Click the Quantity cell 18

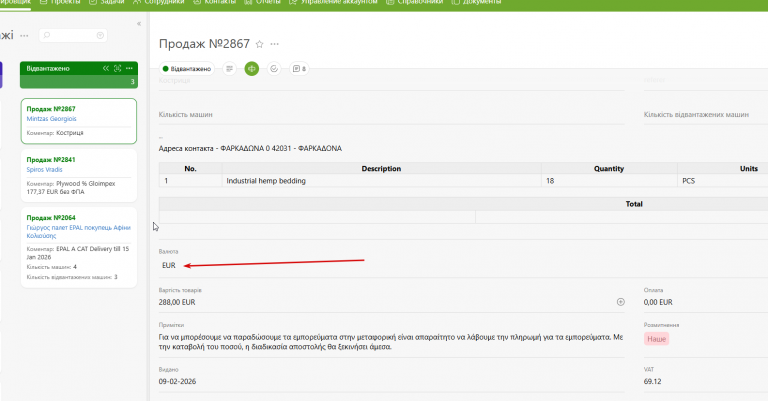(609, 181)
